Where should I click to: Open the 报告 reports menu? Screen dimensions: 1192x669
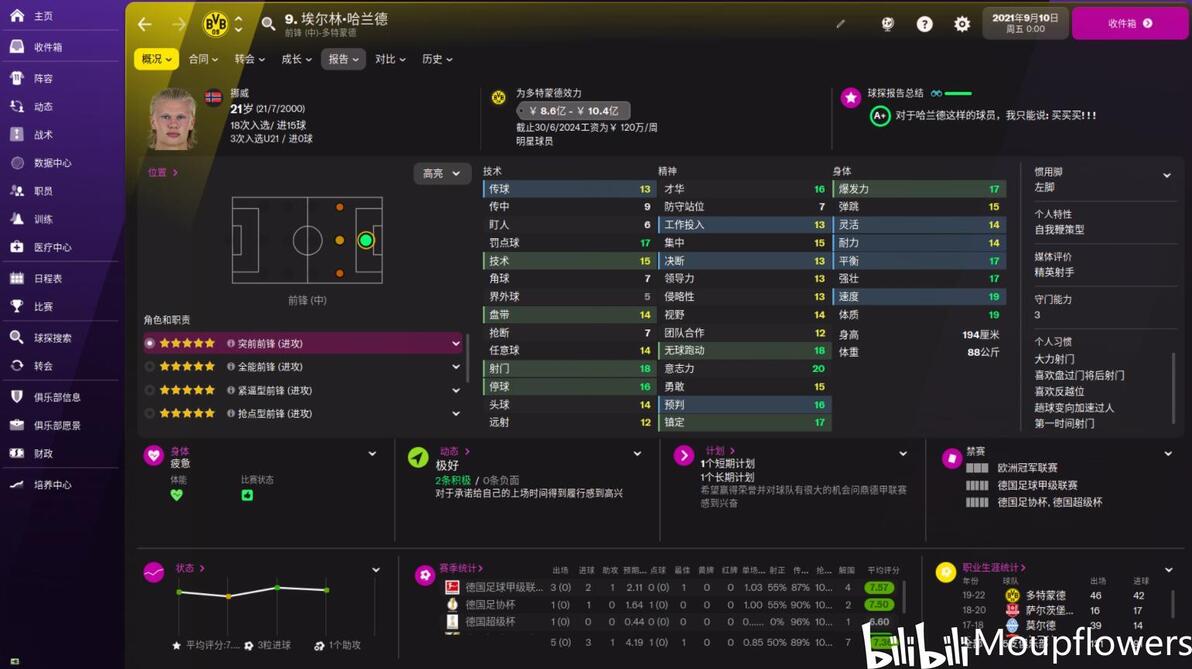pos(344,59)
